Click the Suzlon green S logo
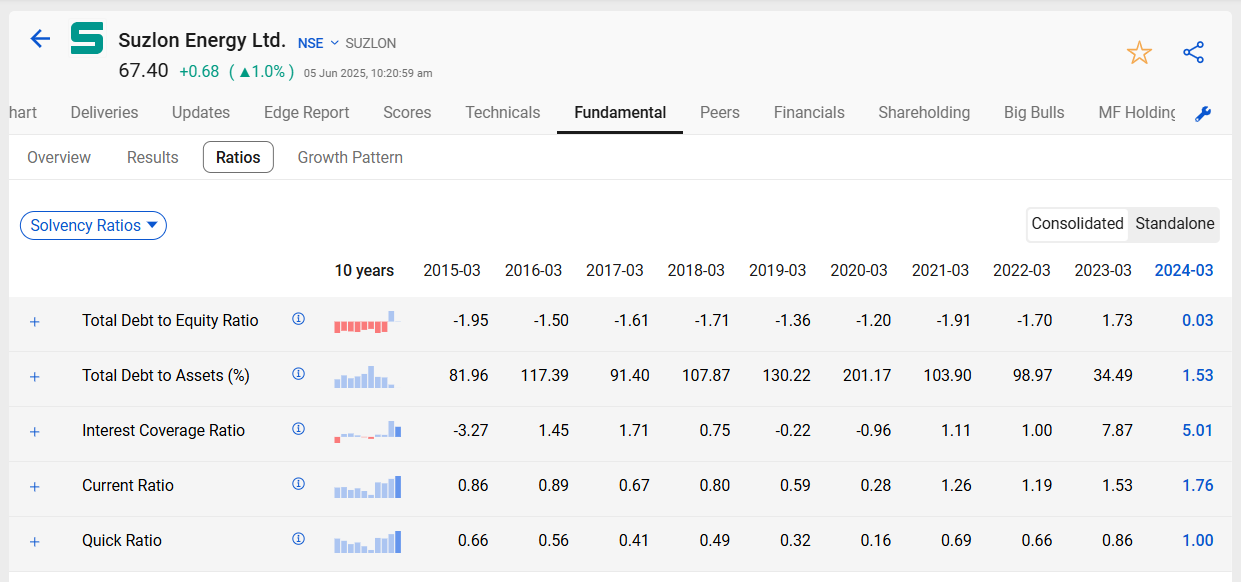Image resolution: width=1241 pixels, height=582 pixels. point(87,39)
